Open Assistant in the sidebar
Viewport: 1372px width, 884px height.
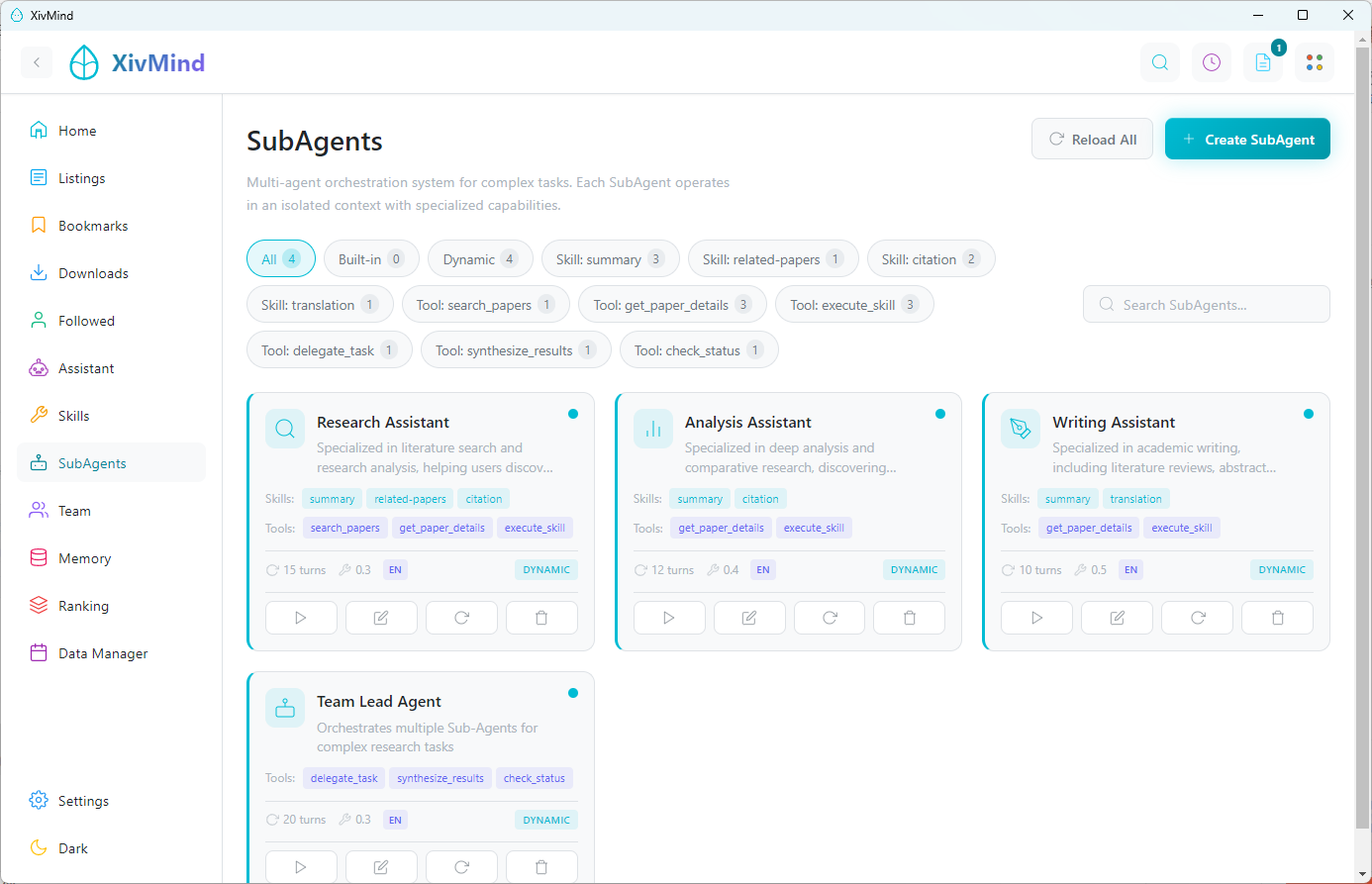point(112,368)
